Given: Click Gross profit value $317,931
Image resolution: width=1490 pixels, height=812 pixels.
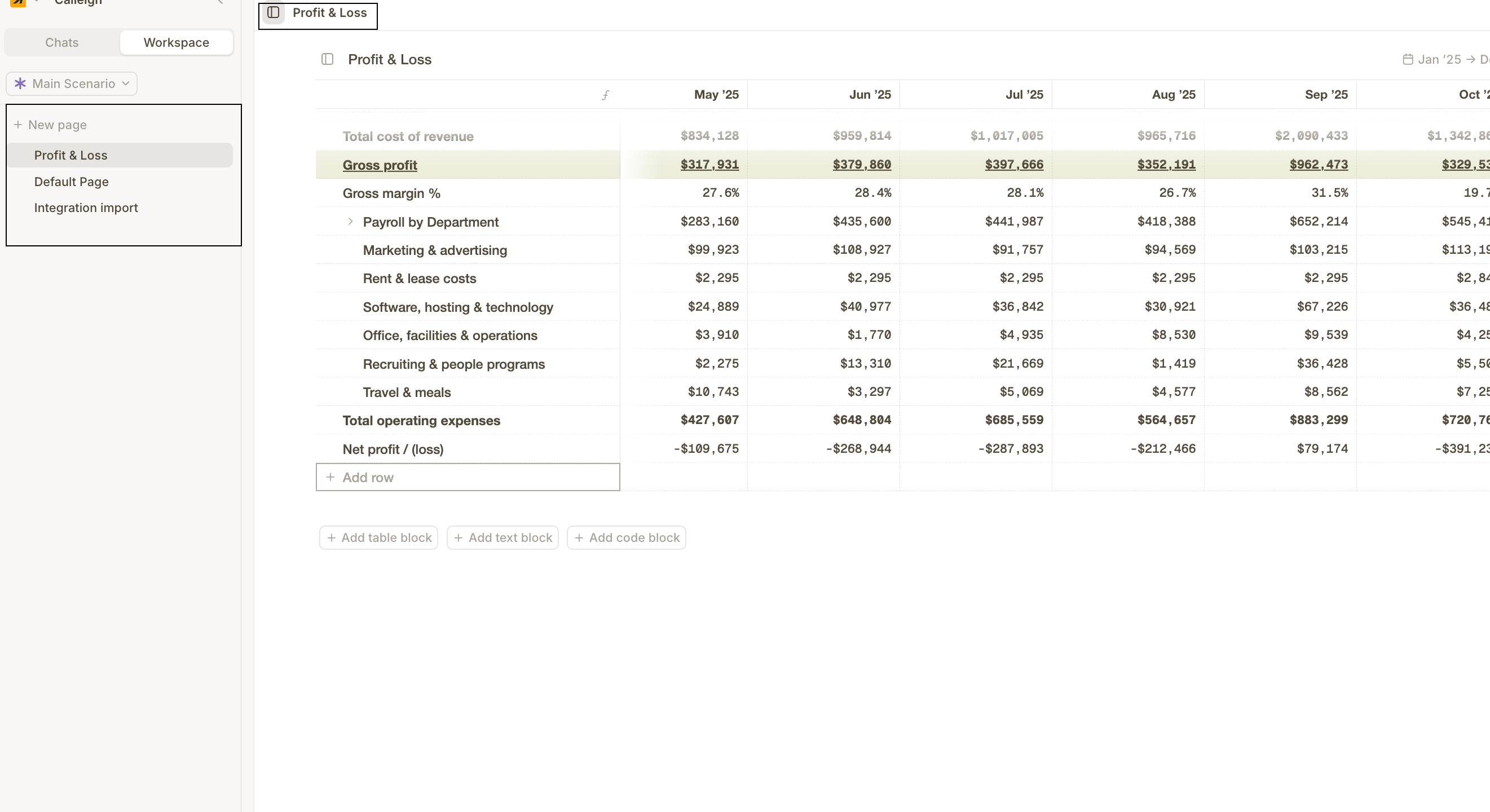Looking at the screenshot, I should click(x=709, y=164).
